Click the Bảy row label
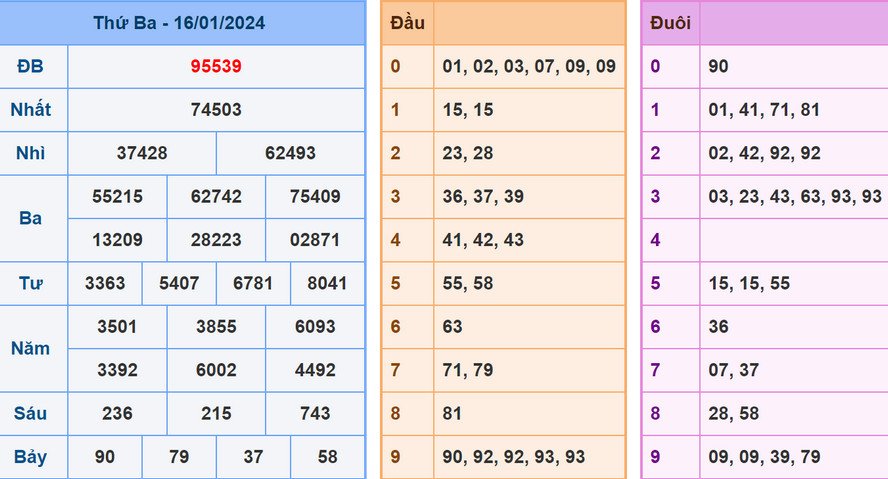This screenshot has width=888, height=479. [x=31, y=457]
